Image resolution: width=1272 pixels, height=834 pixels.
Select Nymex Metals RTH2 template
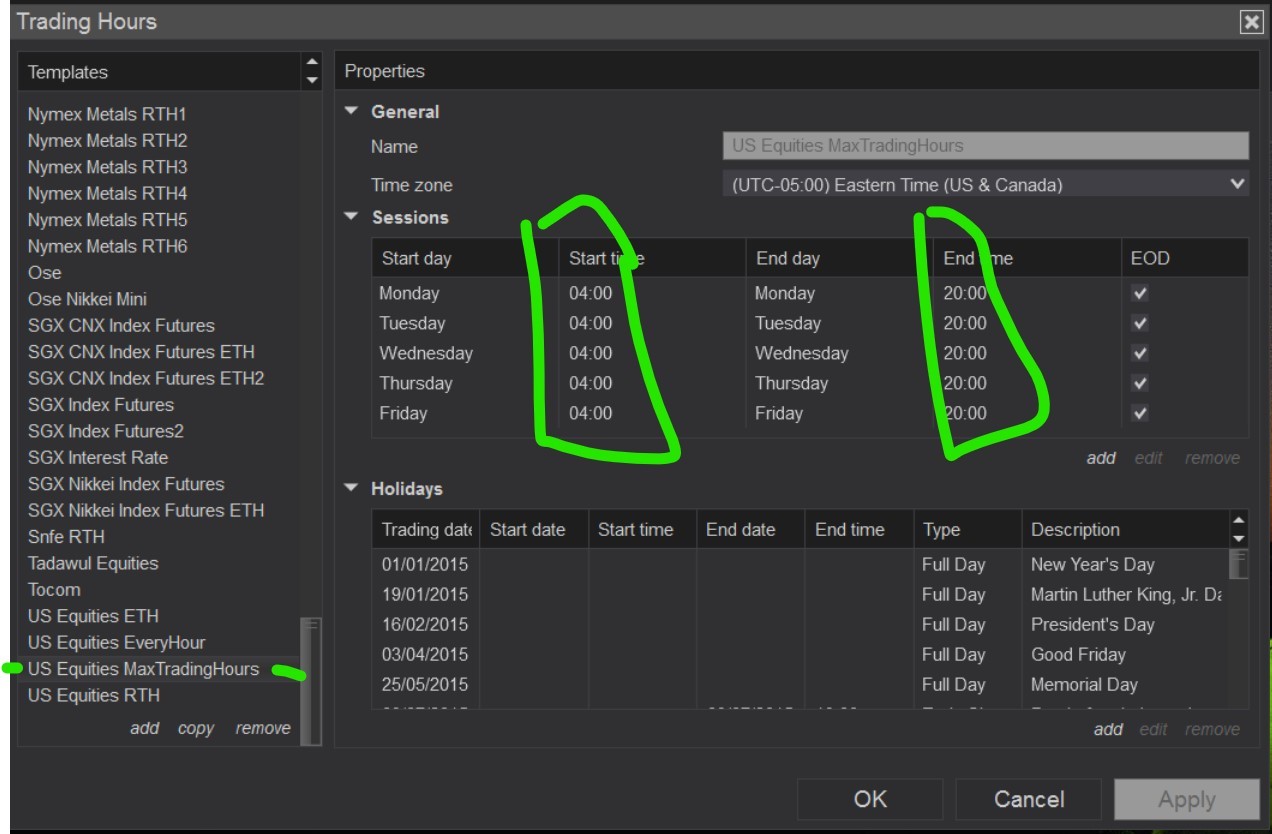(107, 140)
